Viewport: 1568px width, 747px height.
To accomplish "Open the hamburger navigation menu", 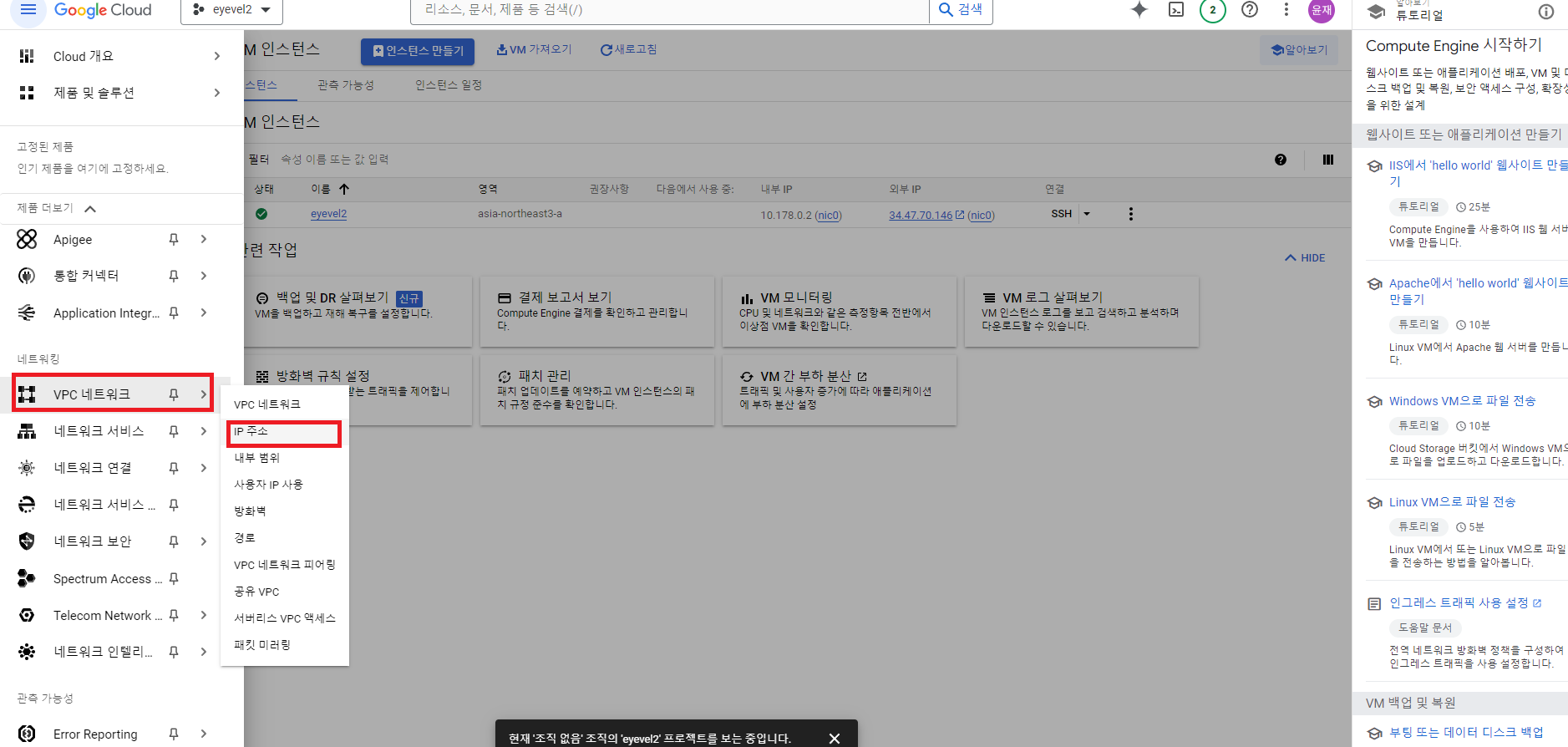I will click(x=28, y=10).
